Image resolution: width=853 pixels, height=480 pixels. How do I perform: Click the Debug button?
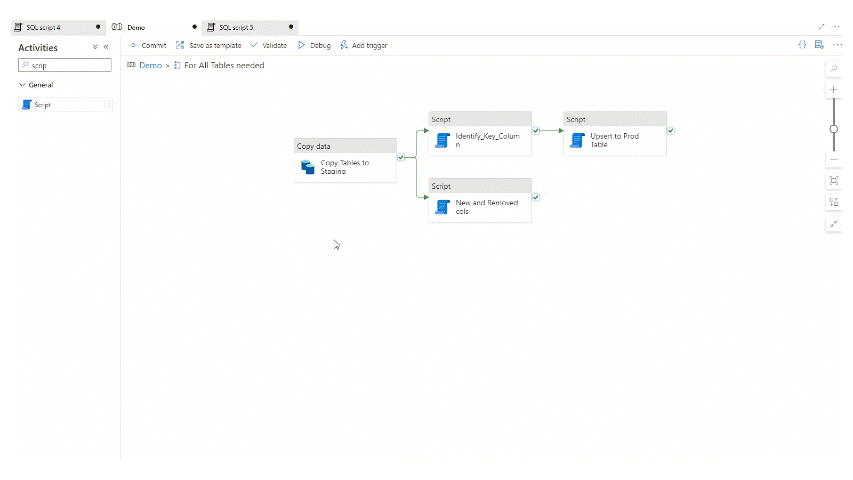click(x=314, y=45)
